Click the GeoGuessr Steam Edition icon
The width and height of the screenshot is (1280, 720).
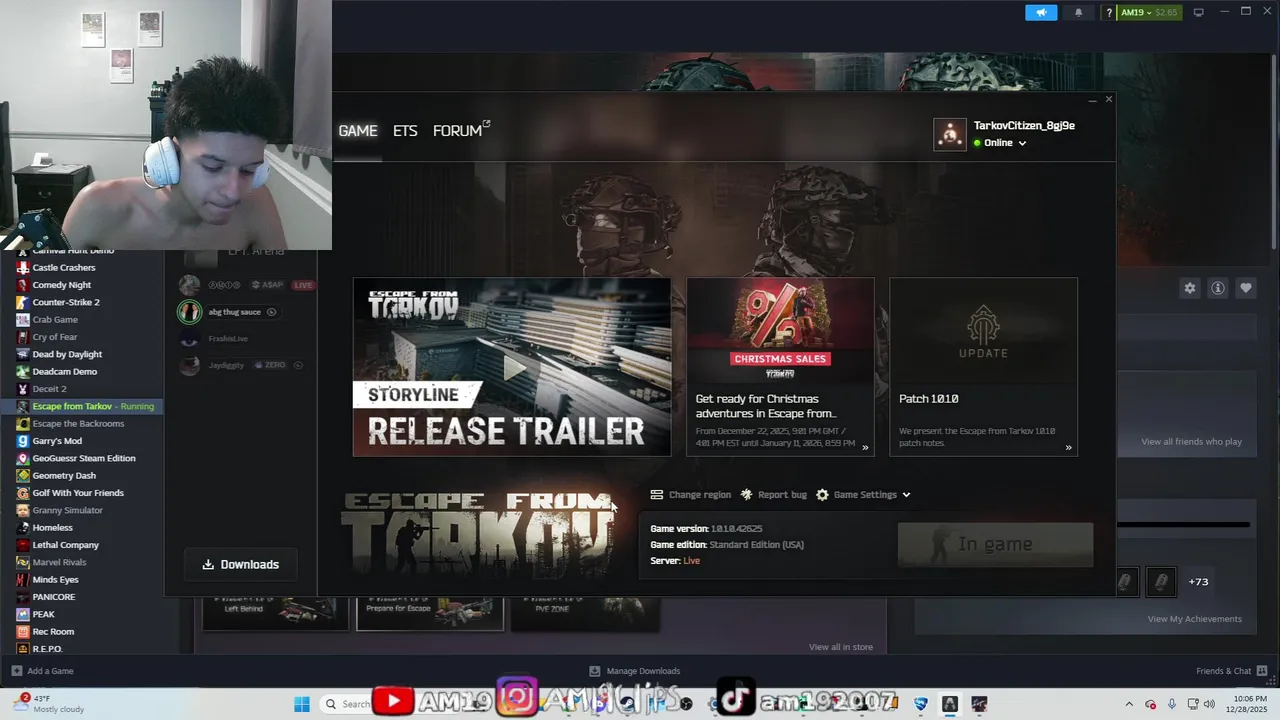(x=23, y=458)
